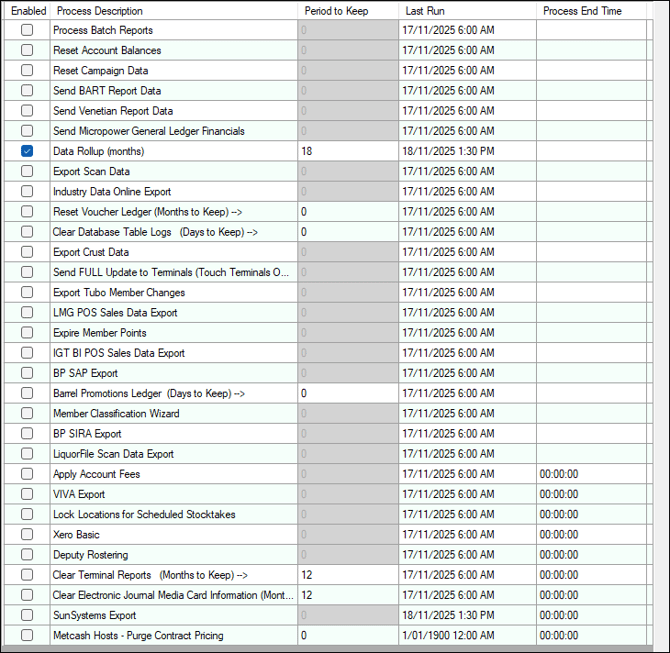Image resolution: width=670 pixels, height=653 pixels.
Task: Enable the Xero Basic process checkbox
Action: [x=27, y=534]
